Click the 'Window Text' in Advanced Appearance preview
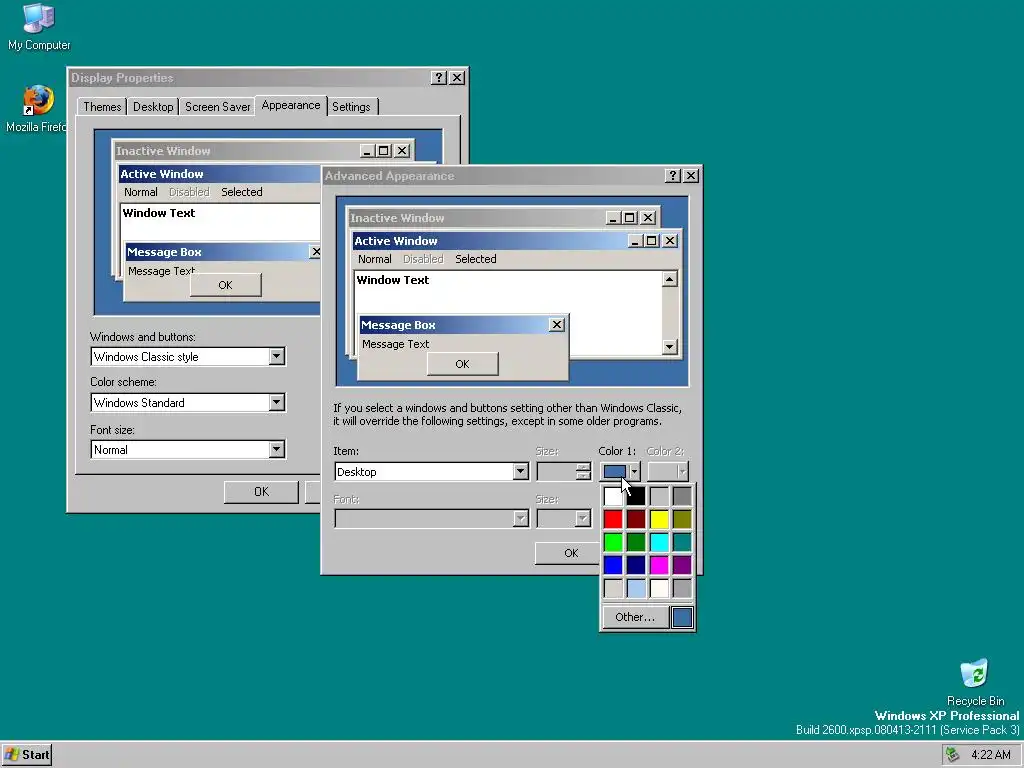 392,280
